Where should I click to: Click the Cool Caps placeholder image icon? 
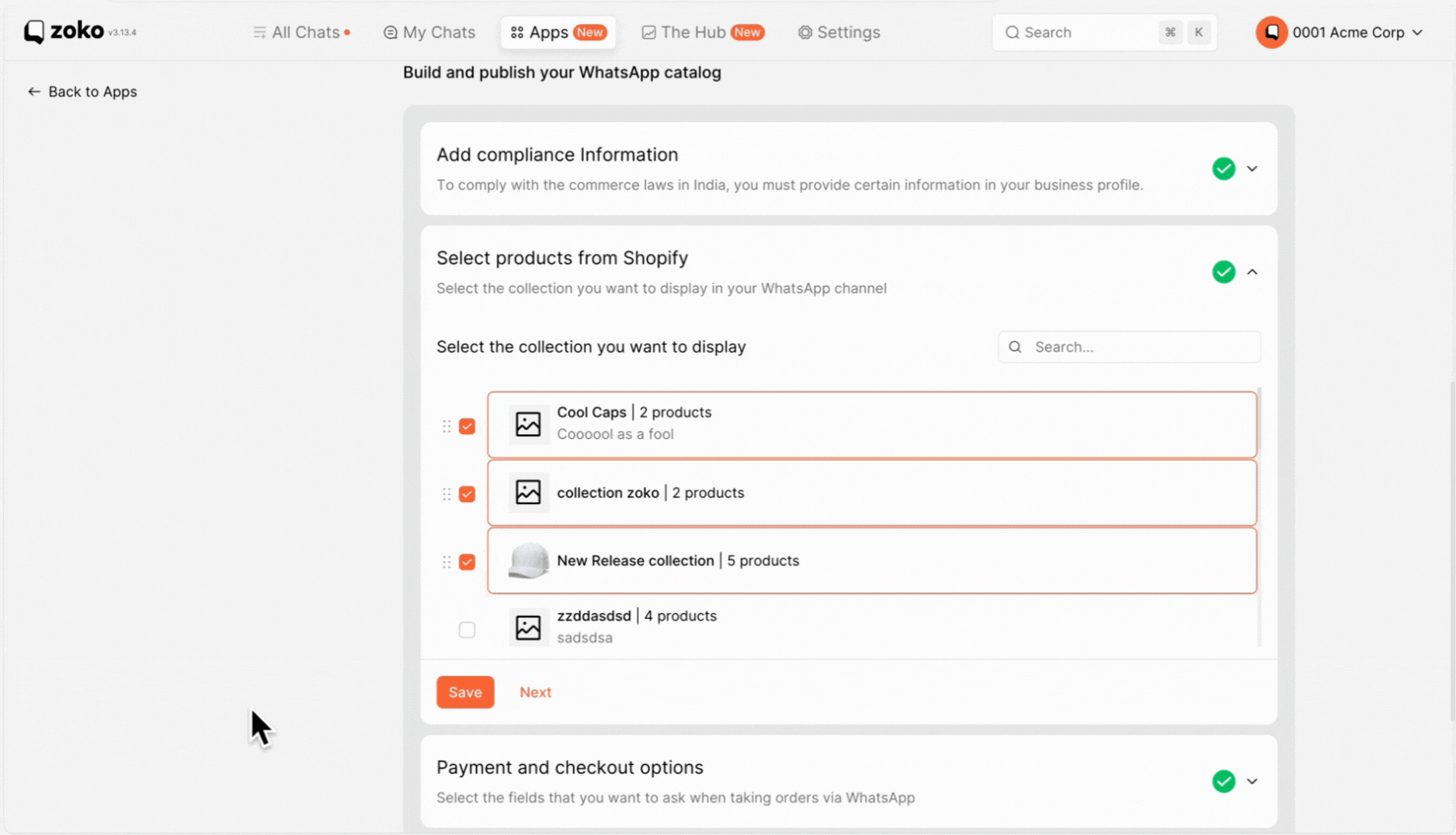[528, 423]
